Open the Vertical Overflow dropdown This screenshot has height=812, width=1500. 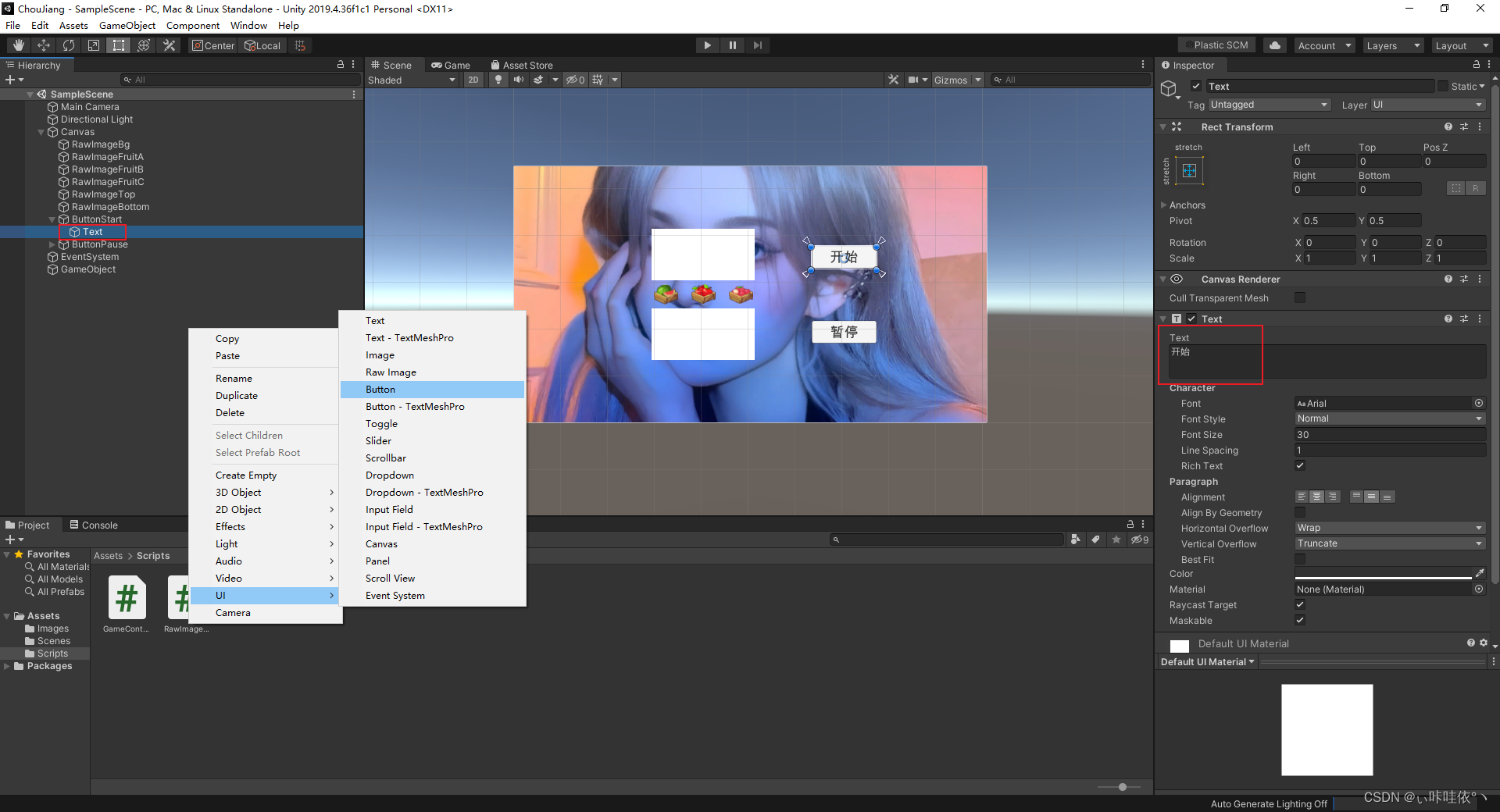tap(1390, 543)
